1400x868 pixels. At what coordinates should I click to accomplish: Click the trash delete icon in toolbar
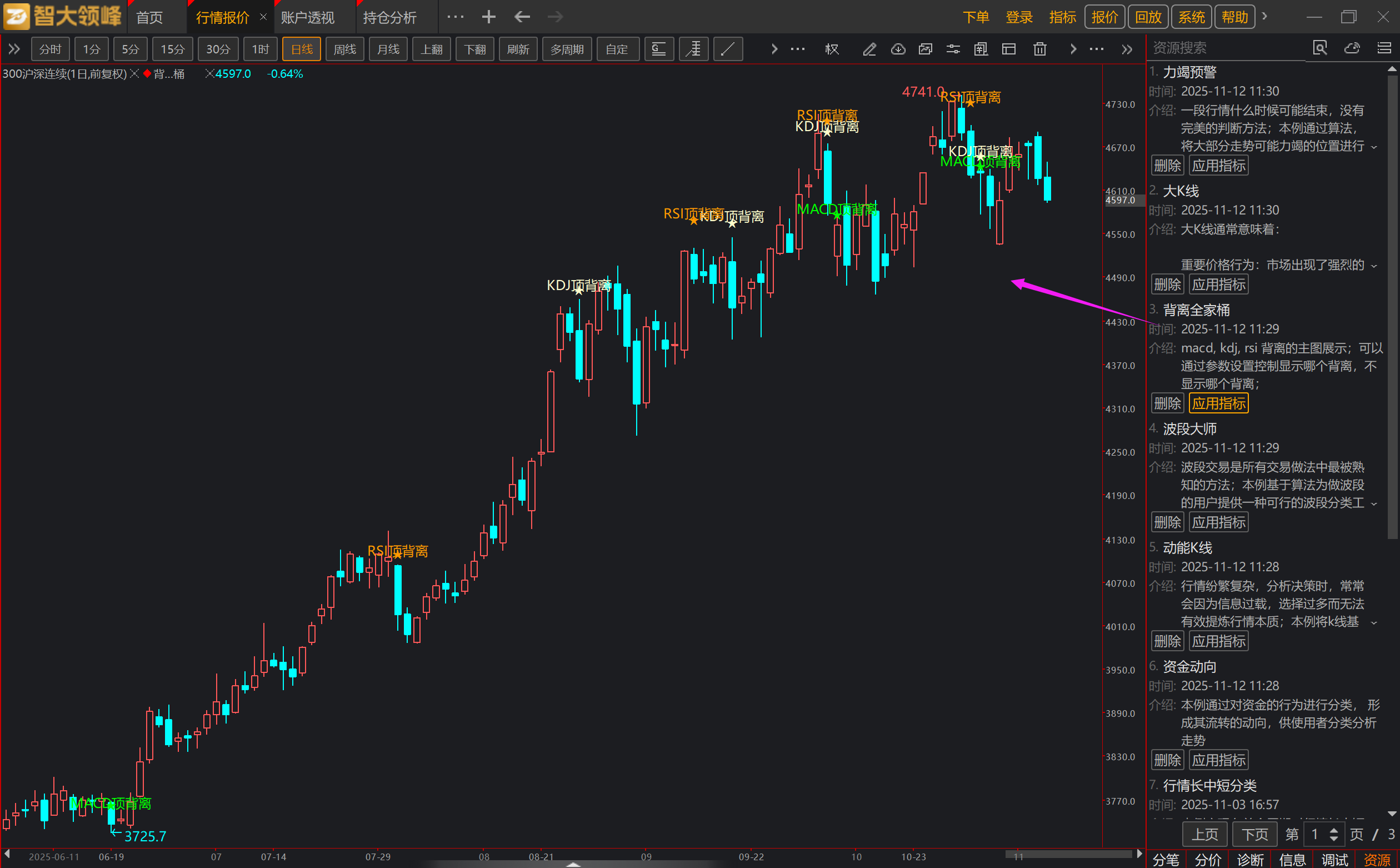click(x=1039, y=49)
